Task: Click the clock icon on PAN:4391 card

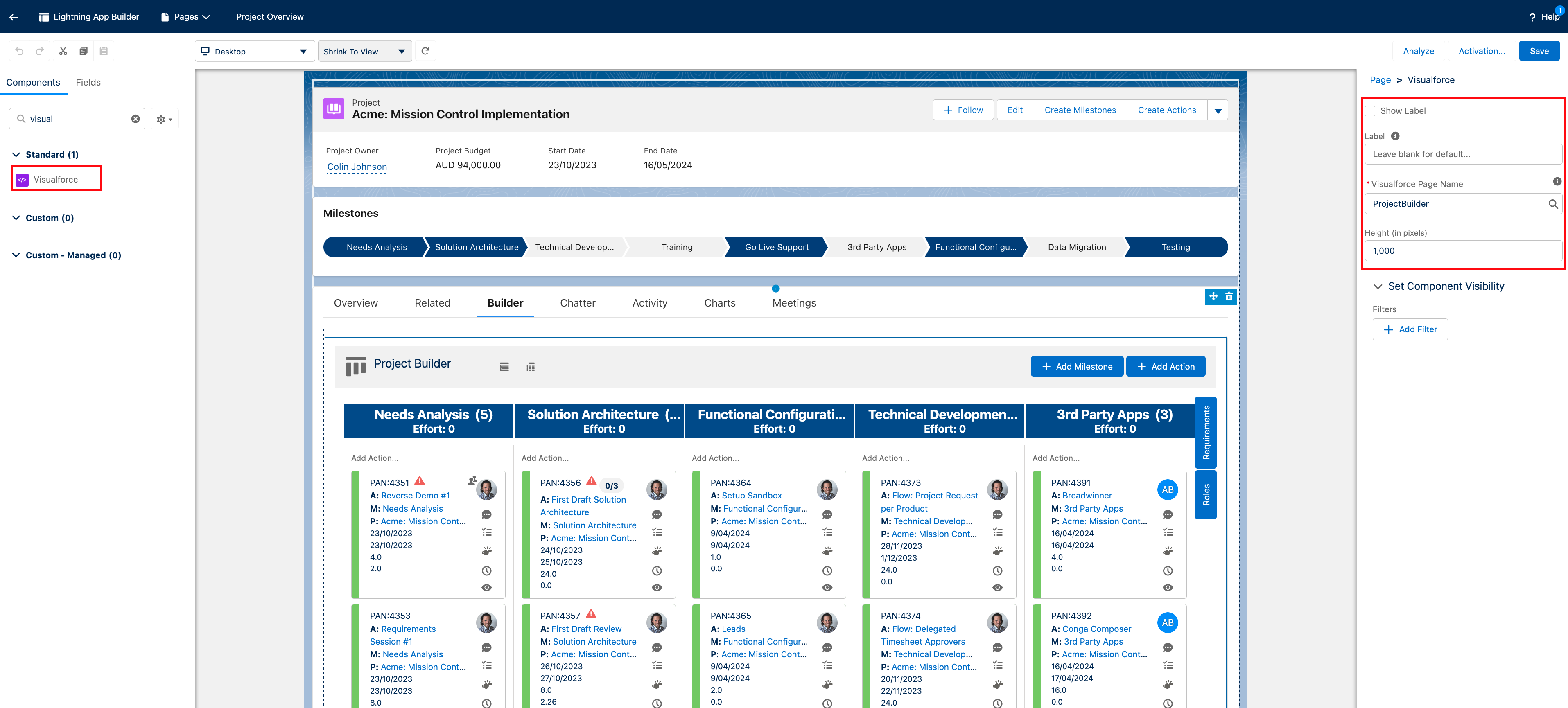Action: 1168,570
